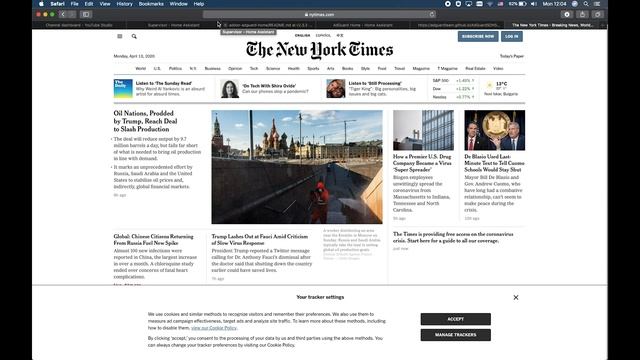Open the Arts section

[330, 69]
